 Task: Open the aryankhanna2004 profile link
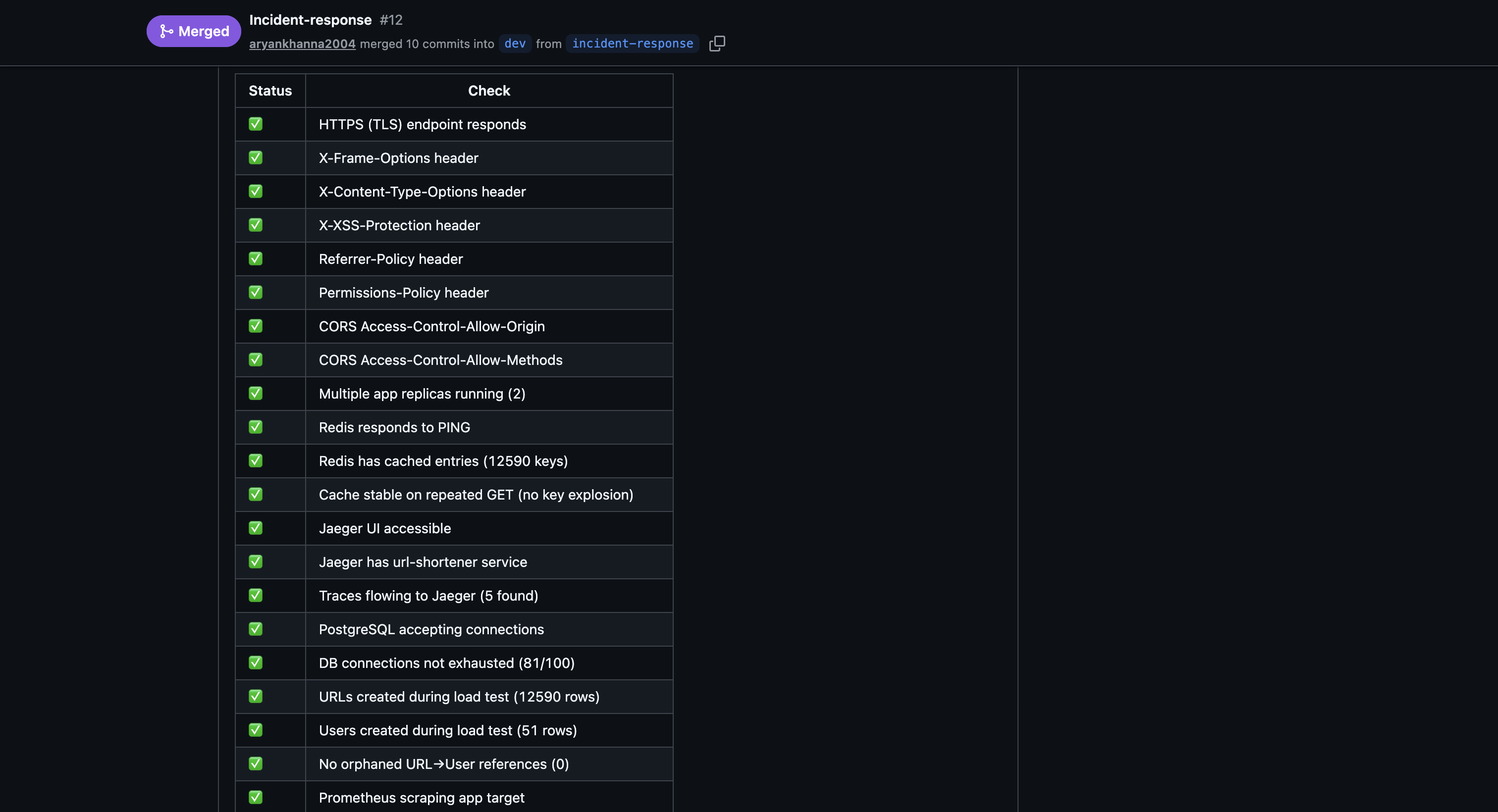[x=302, y=44]
